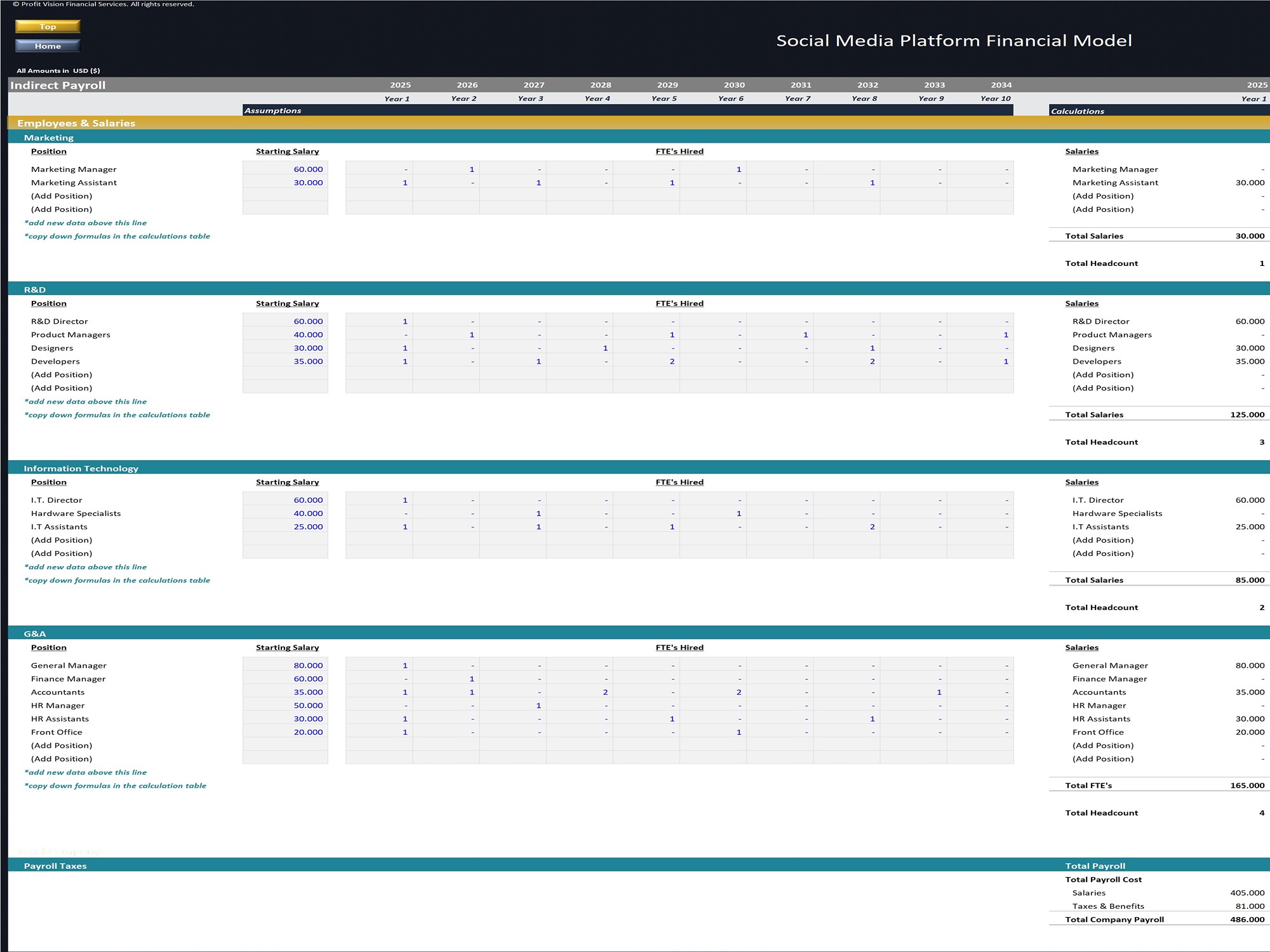Select Marketing Manager starting salary cell 60.000
Image resolution: width=1270 pixels, height=952 pixels.
(x=285, y=169)
